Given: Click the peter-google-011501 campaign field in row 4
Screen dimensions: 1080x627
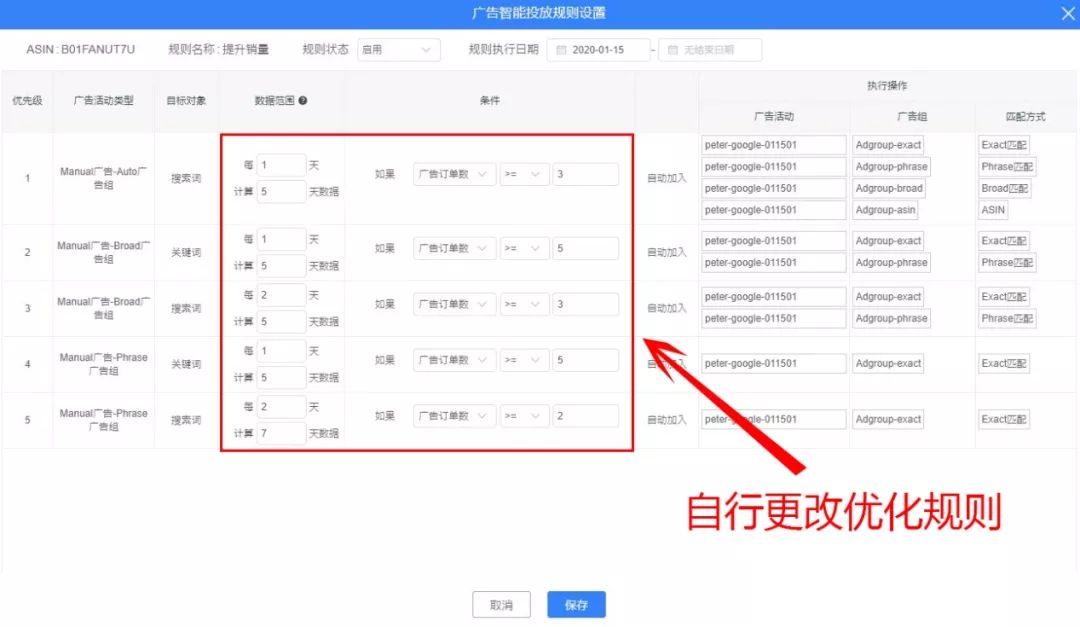Looking at the screenshot, I should pos(772,363).
